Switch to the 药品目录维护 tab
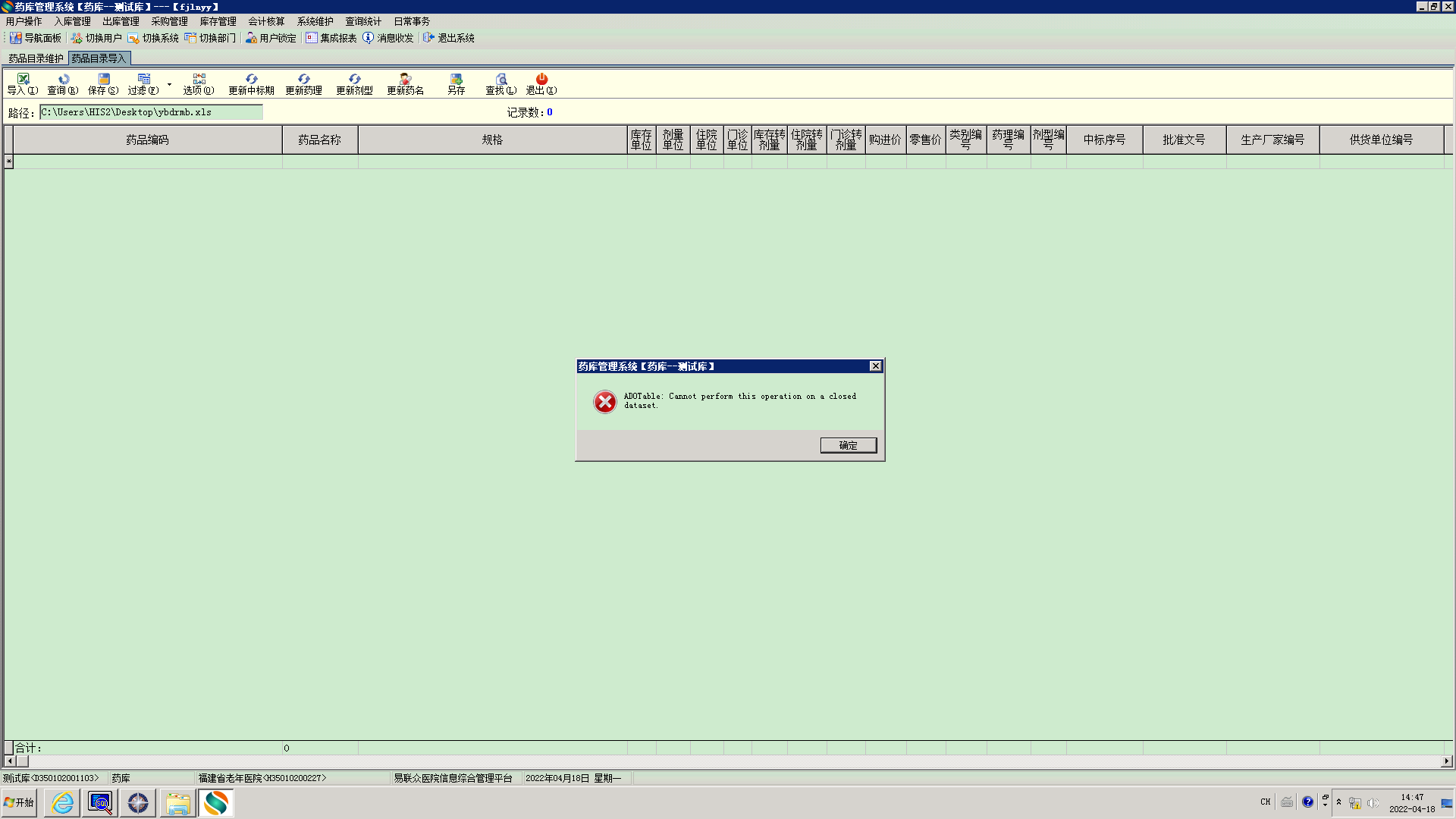This screenshot has width=1456, height=819. click(x=36, y=58)
